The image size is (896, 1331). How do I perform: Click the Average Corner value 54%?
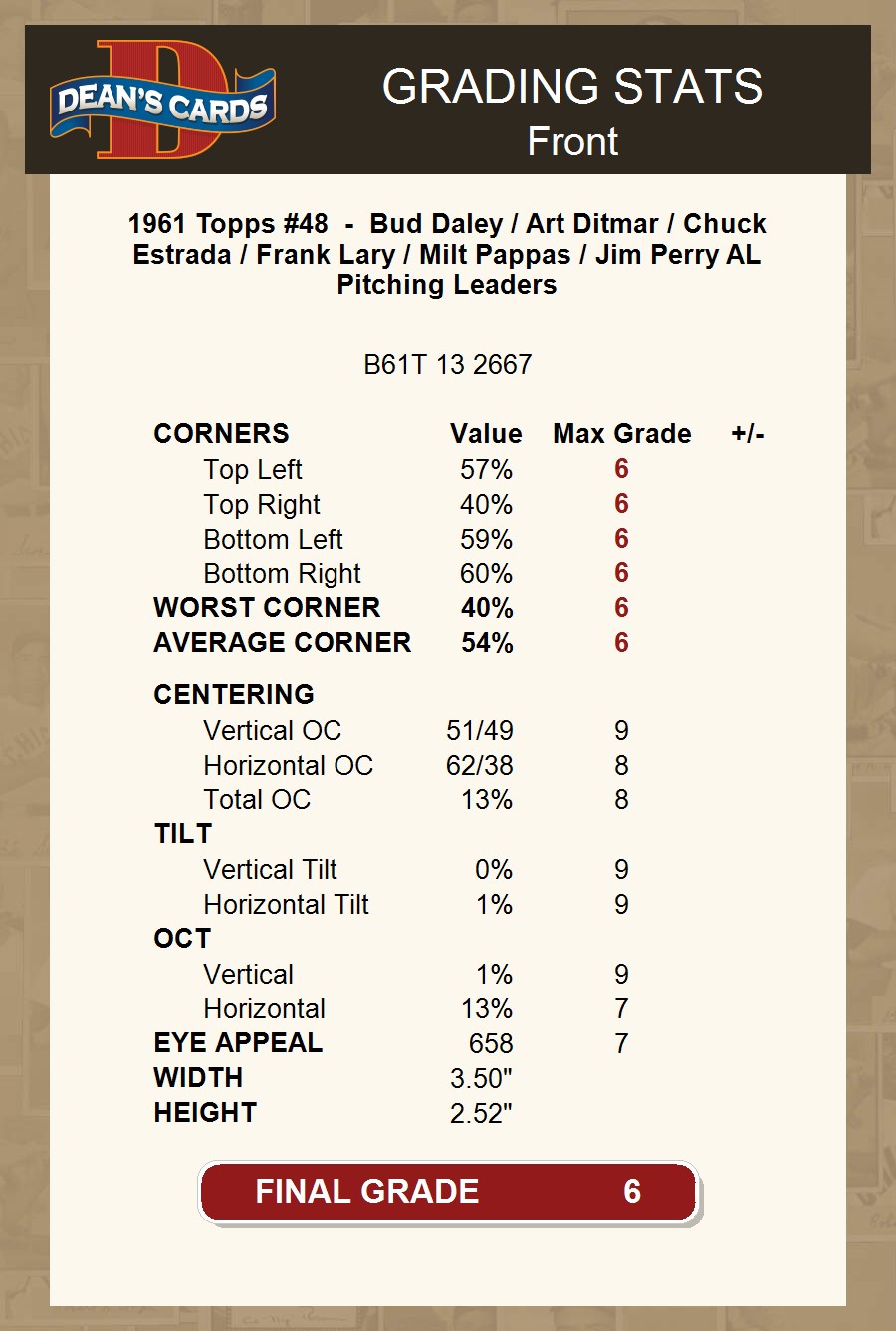(x=487, y=643)
